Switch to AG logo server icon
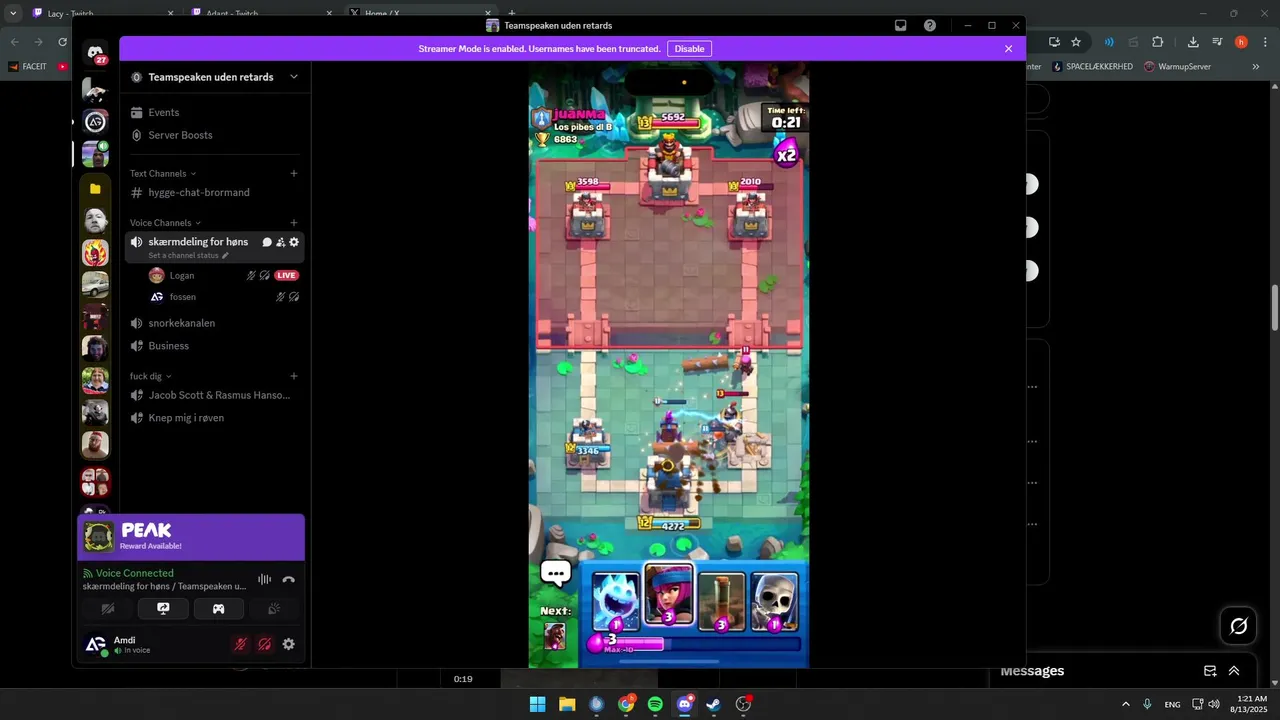The height and width of the screenshot is (720, 1280). click(x=95, y=122)
